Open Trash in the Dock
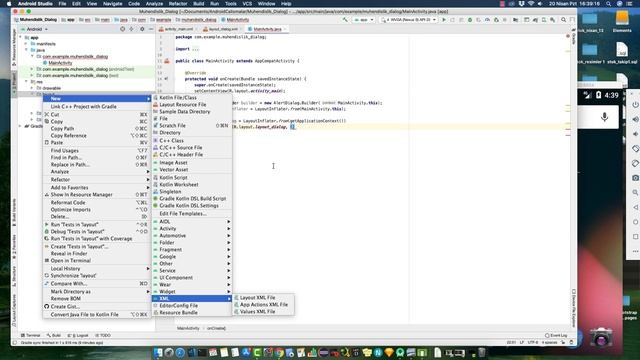 482,353
